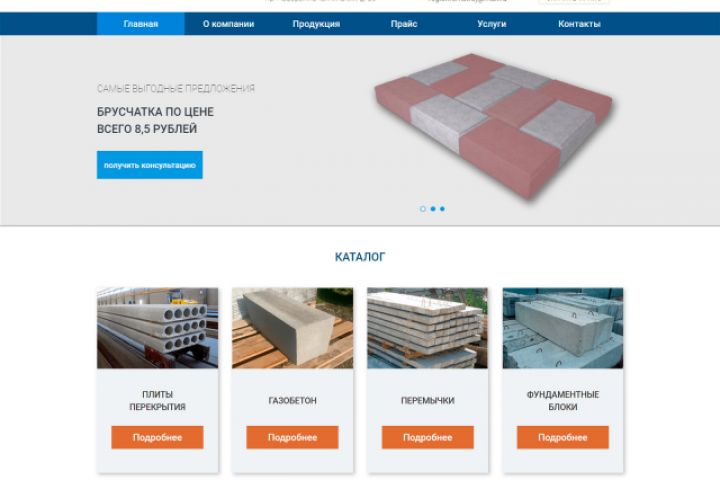Open the Услуги menu item
Screen dimensions: 720x480
[x=491, y=24]
